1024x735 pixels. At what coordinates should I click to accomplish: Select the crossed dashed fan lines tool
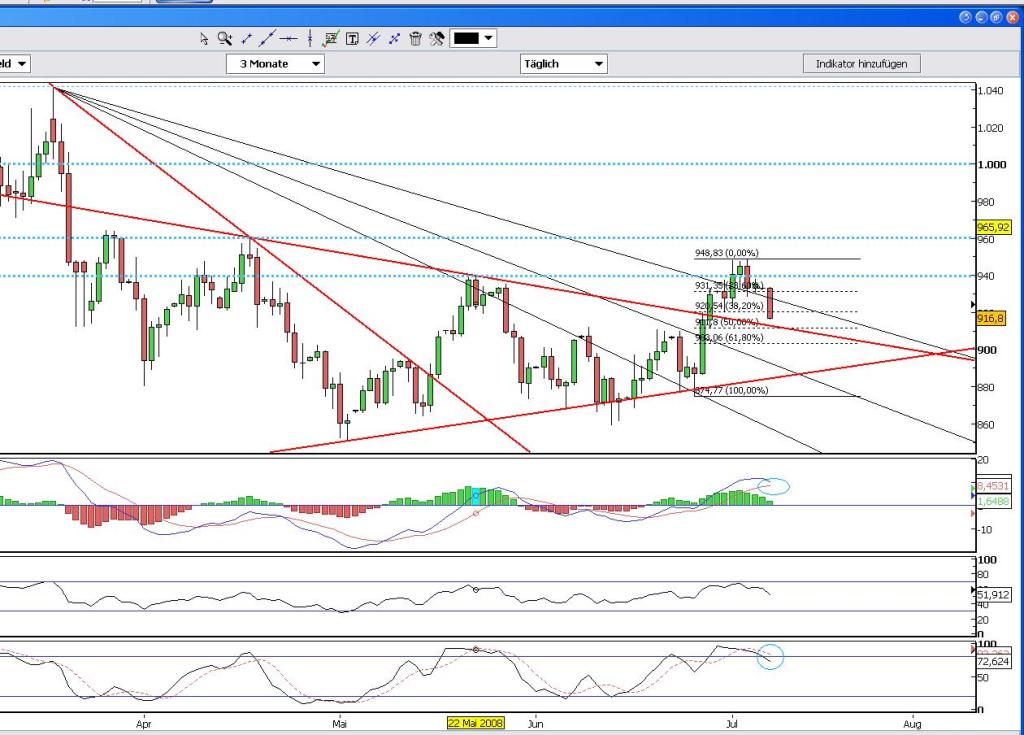(394, 39)
